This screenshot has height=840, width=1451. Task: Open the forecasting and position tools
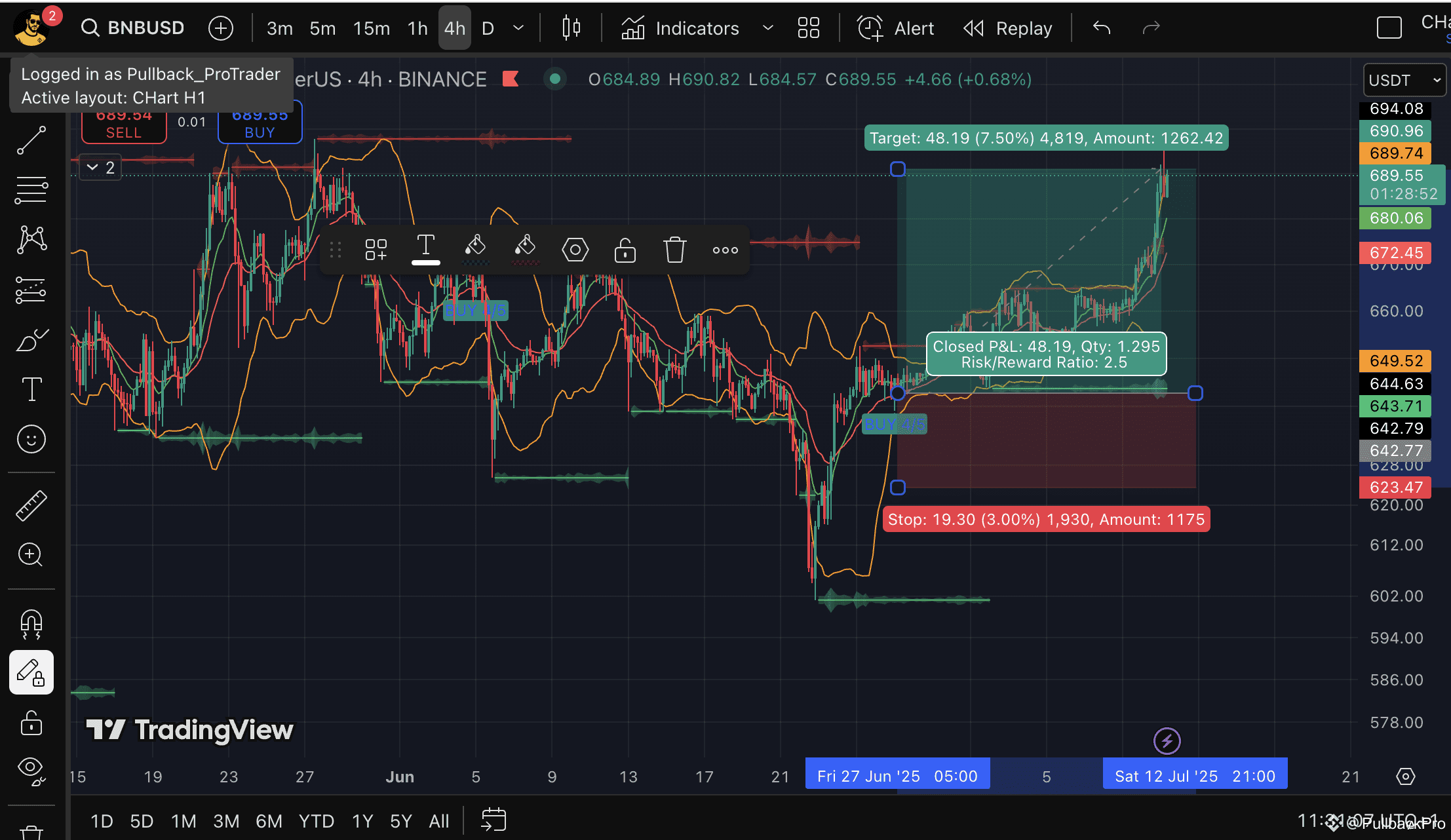[x=31, y=290]
